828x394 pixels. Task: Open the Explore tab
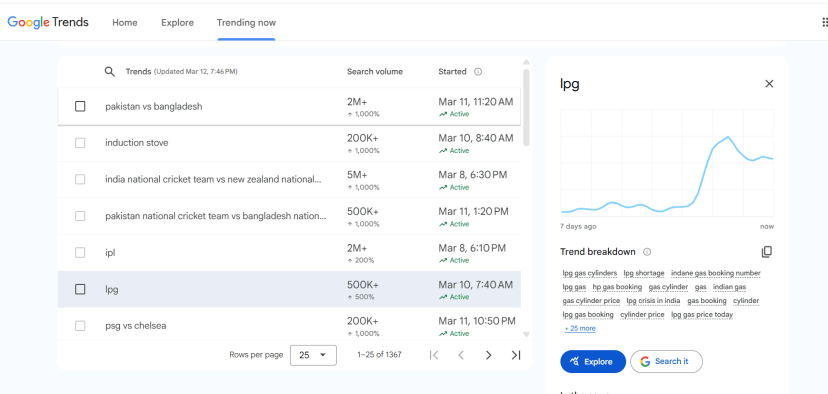pos(177,23)
